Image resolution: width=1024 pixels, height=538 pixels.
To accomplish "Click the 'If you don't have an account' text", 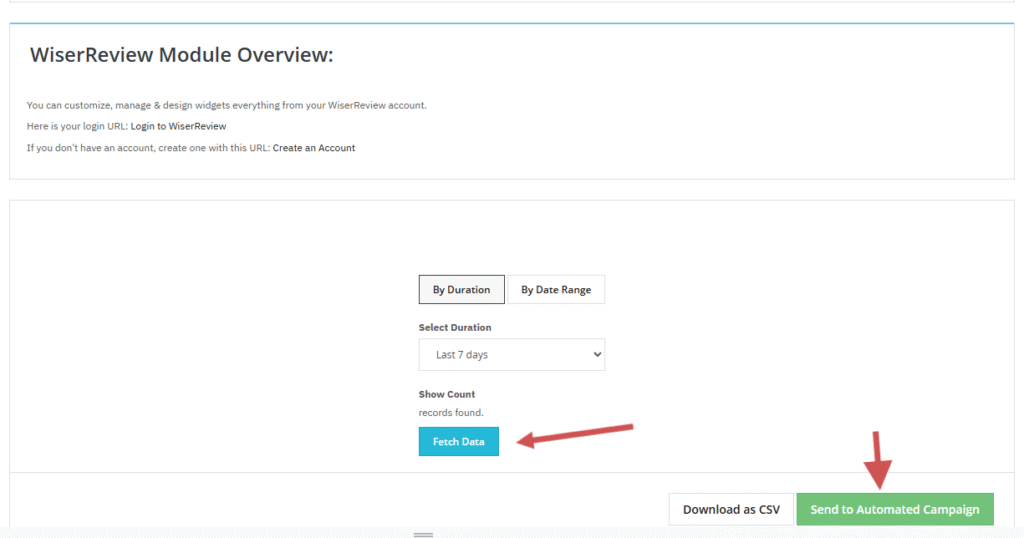I will point(148,148).
